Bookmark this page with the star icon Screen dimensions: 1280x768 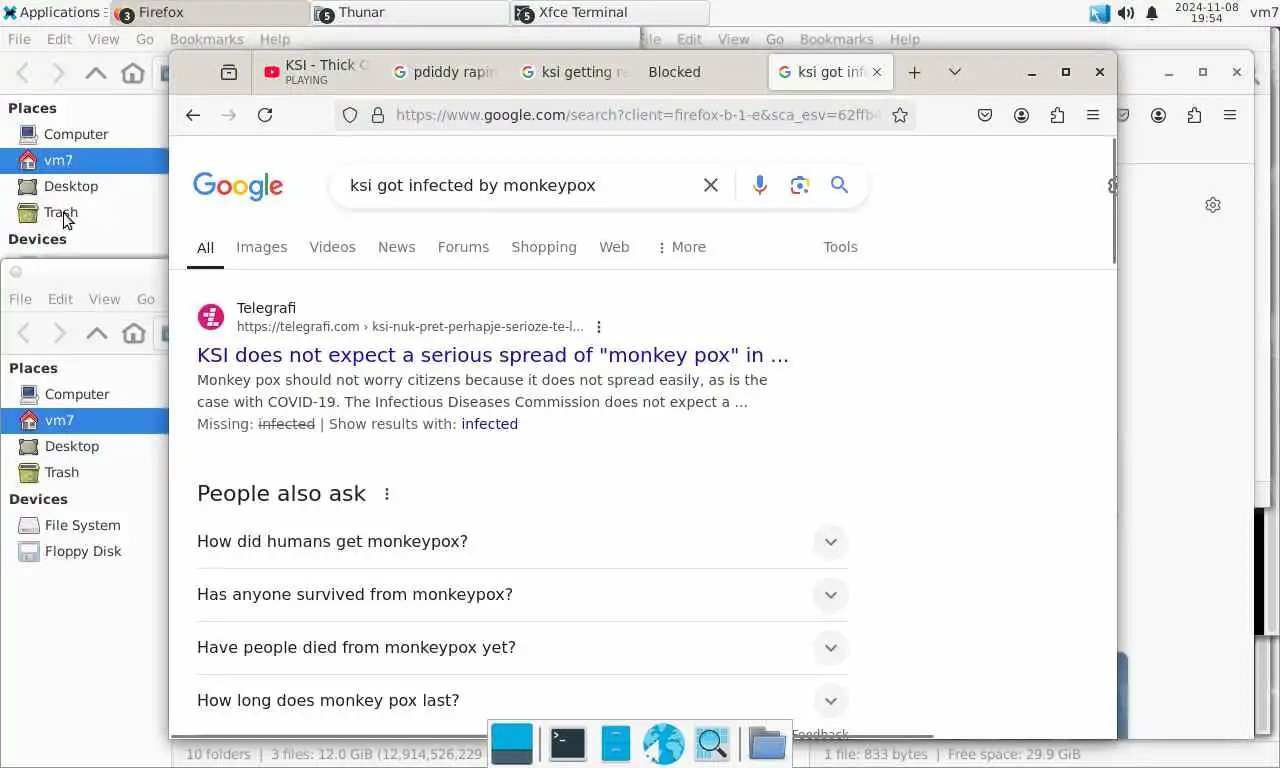coord(900,115)
